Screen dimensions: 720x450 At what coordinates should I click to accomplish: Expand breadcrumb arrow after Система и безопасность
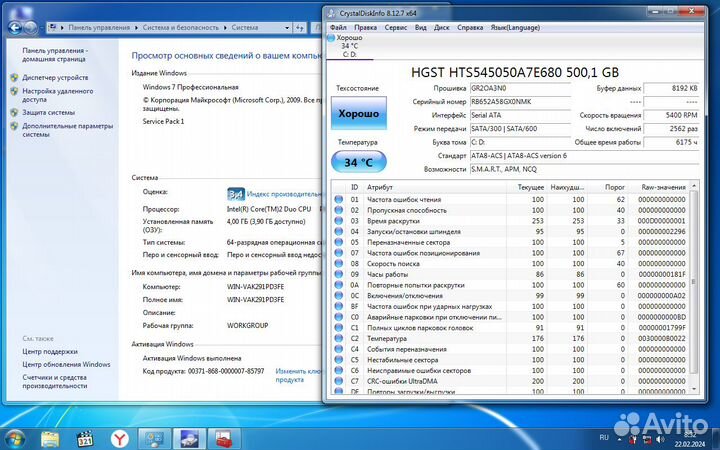pos(225,28)
